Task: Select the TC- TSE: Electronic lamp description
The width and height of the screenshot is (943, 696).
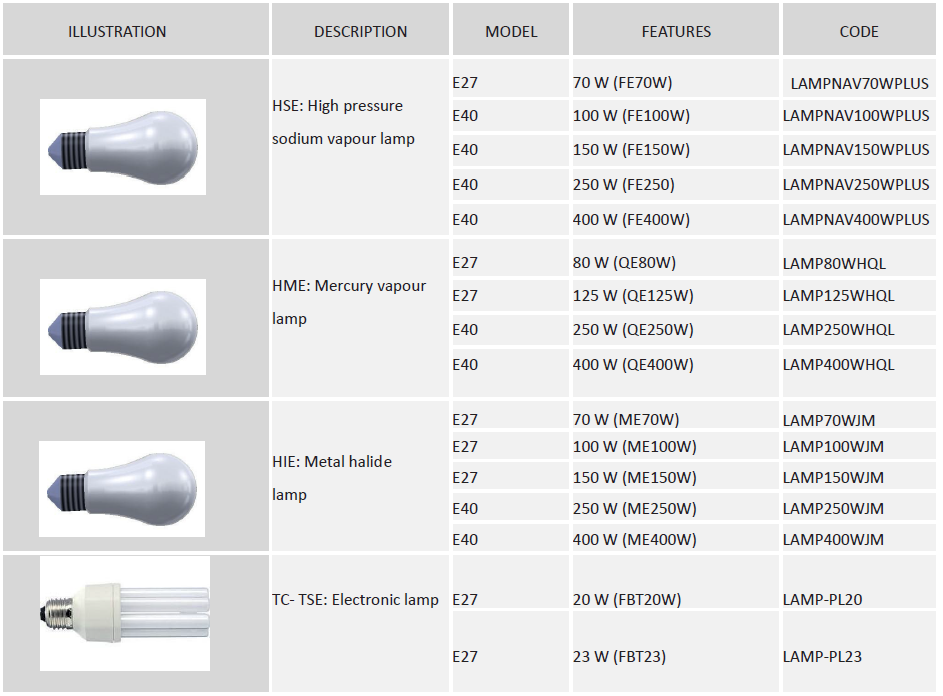Action: (355, 600)
